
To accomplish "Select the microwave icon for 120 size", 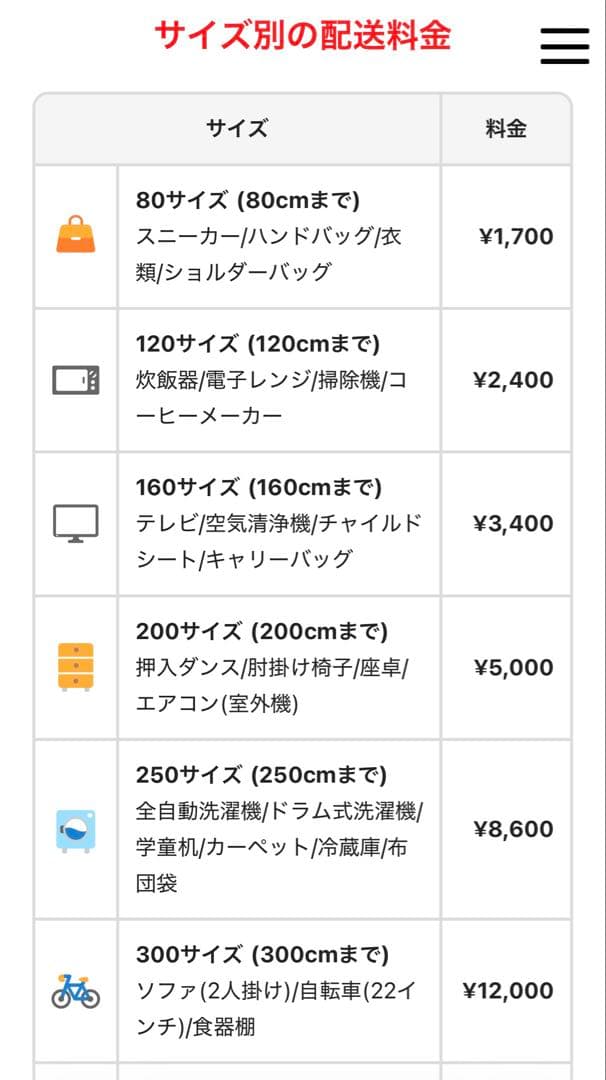I will click(75, 379).
